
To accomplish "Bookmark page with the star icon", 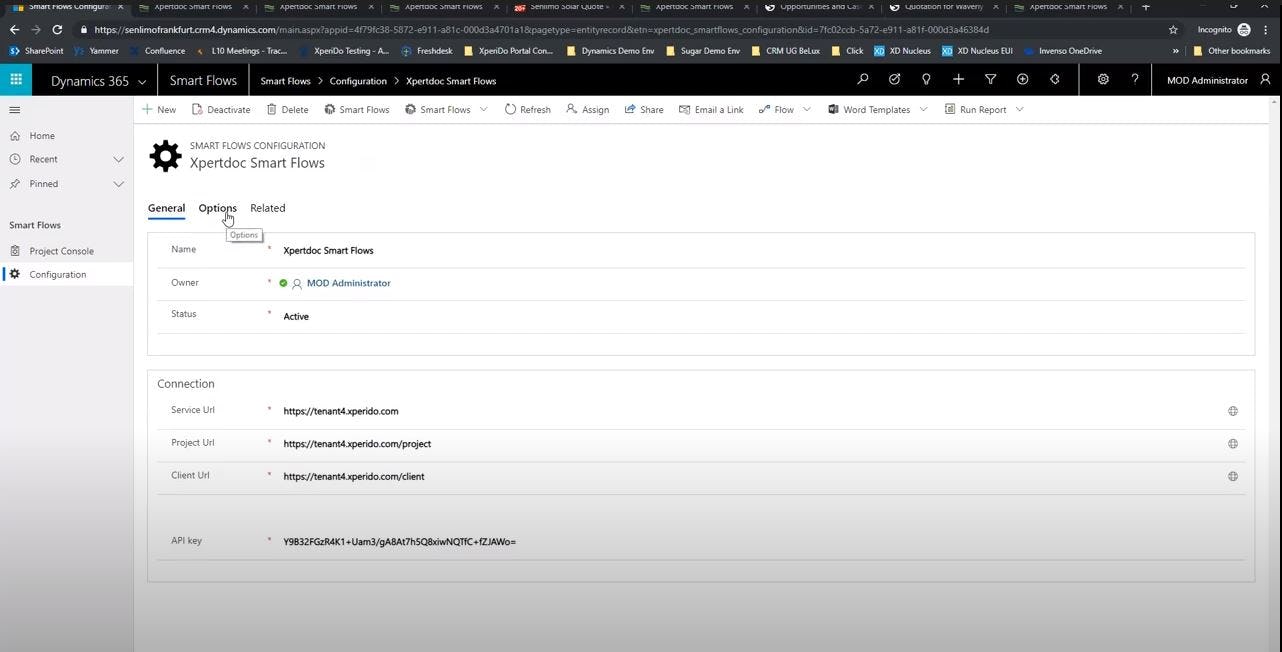I will [1173, 30].
